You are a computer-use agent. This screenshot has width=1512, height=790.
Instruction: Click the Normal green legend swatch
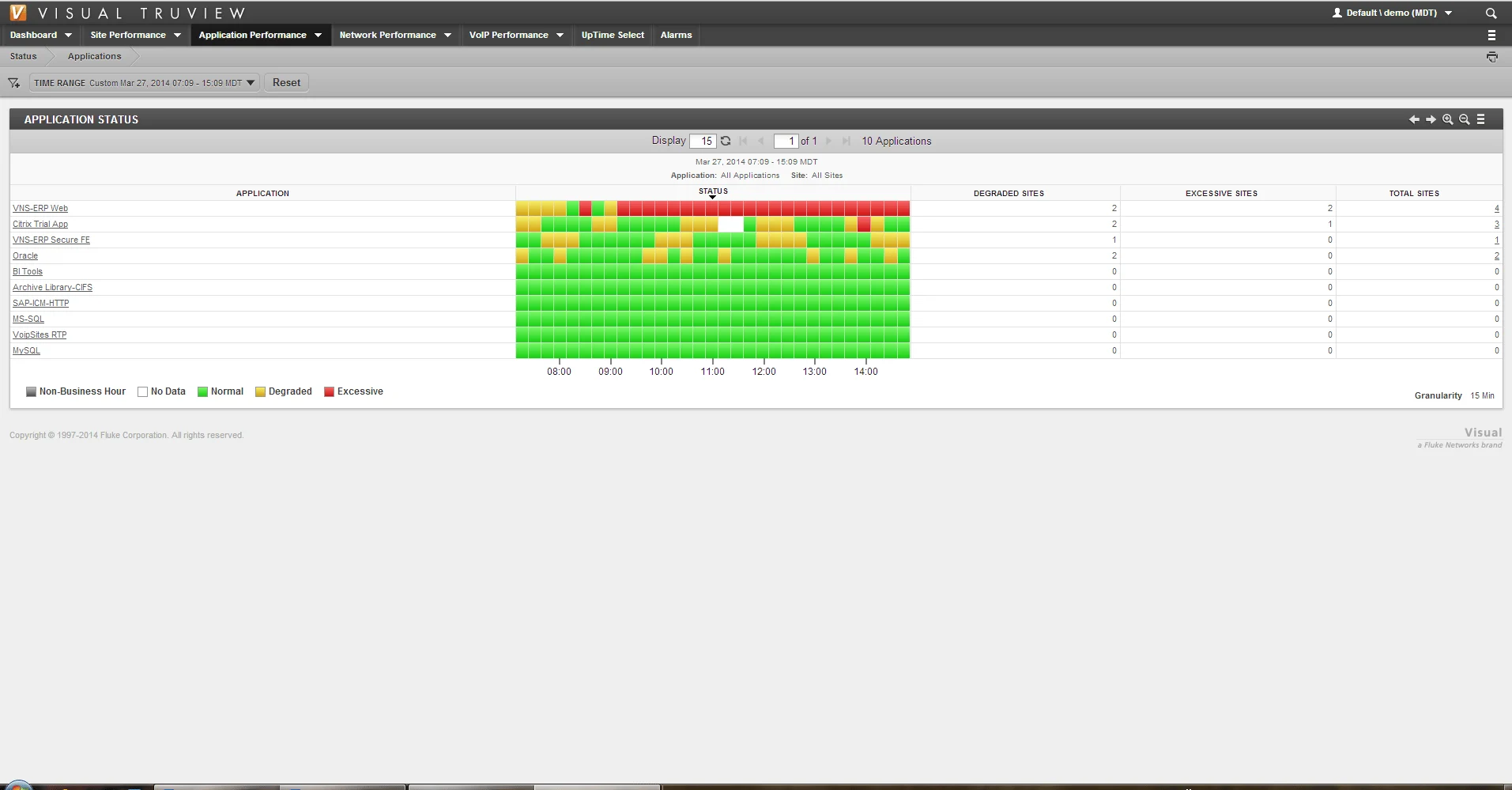202,392
